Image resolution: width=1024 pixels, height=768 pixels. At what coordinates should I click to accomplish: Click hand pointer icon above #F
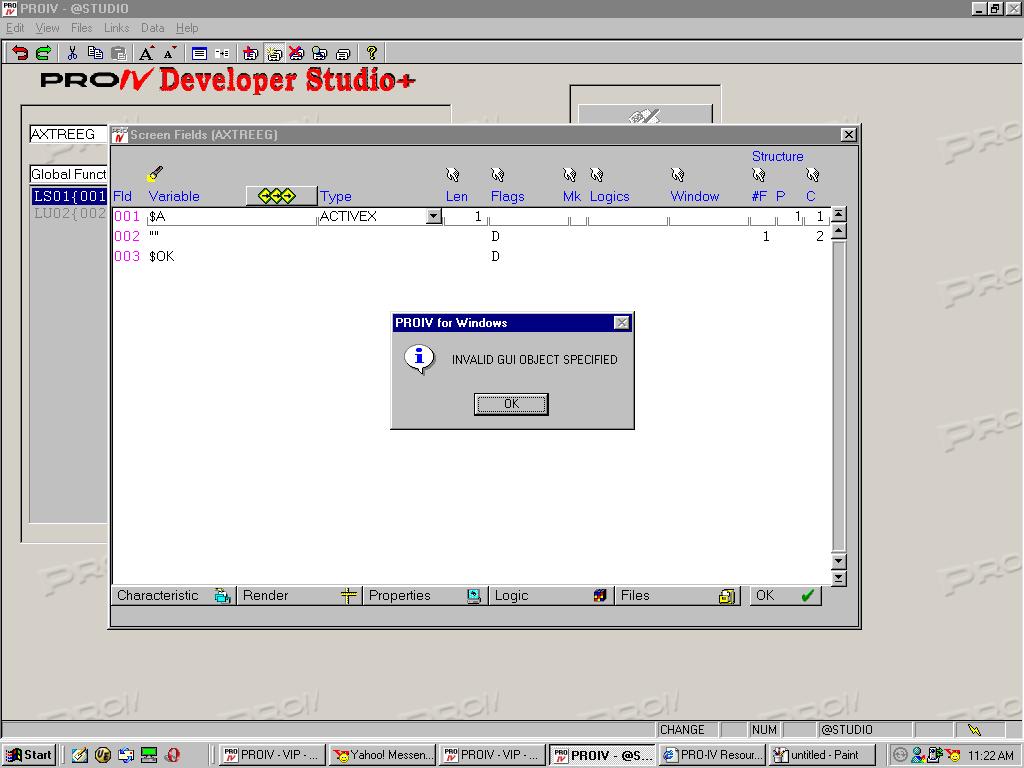click(758, 174)
